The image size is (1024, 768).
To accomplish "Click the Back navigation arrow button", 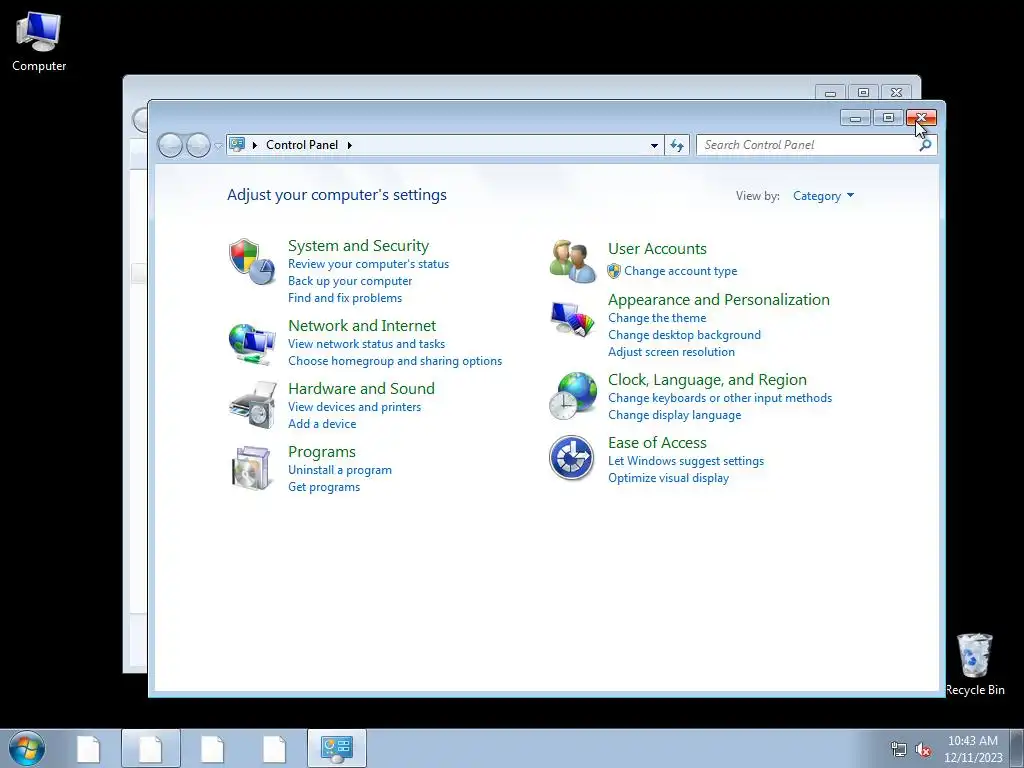I will (x=170, y=145).
